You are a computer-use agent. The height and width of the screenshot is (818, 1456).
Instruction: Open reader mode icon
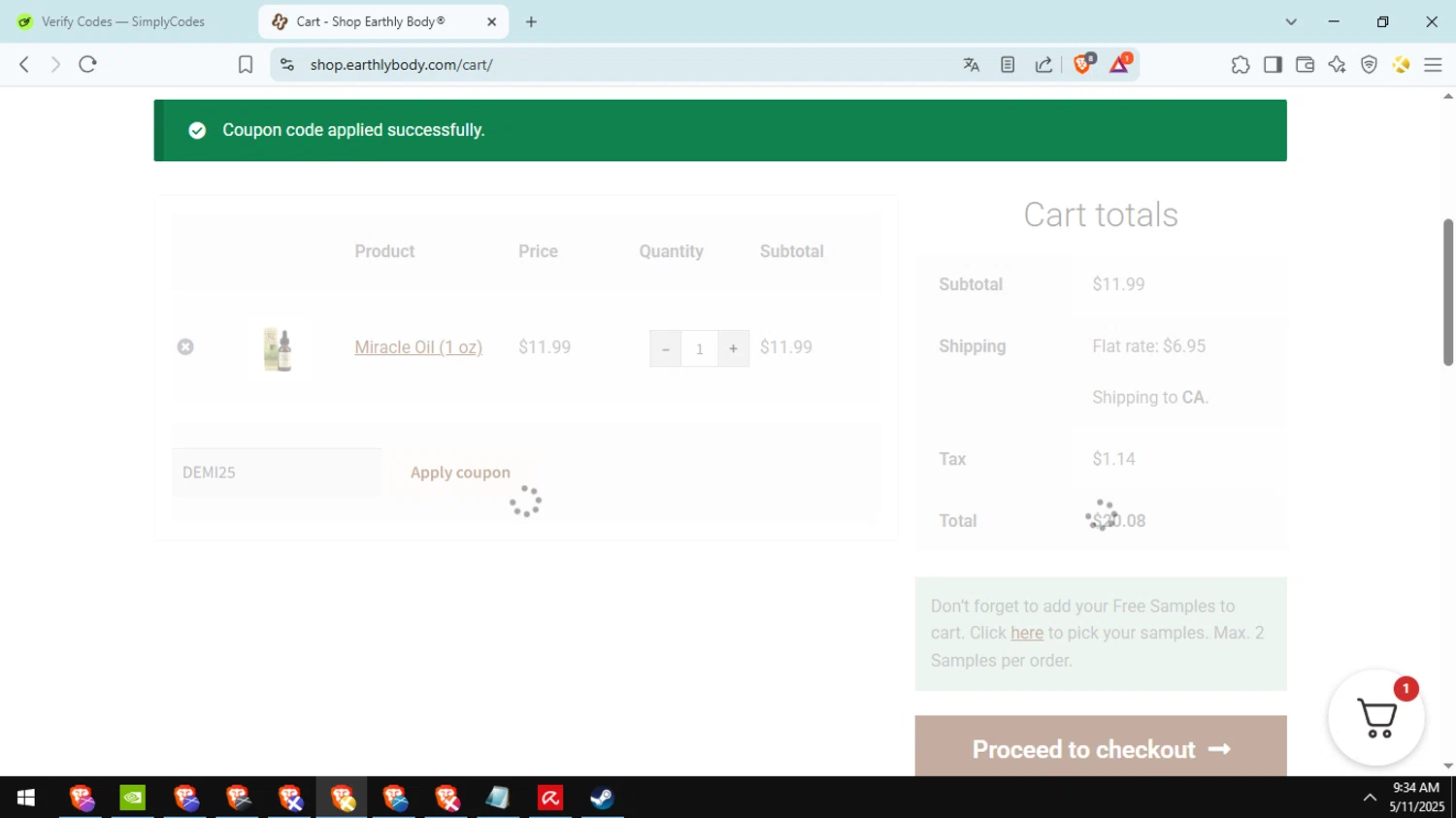[x=1008, y=65]
